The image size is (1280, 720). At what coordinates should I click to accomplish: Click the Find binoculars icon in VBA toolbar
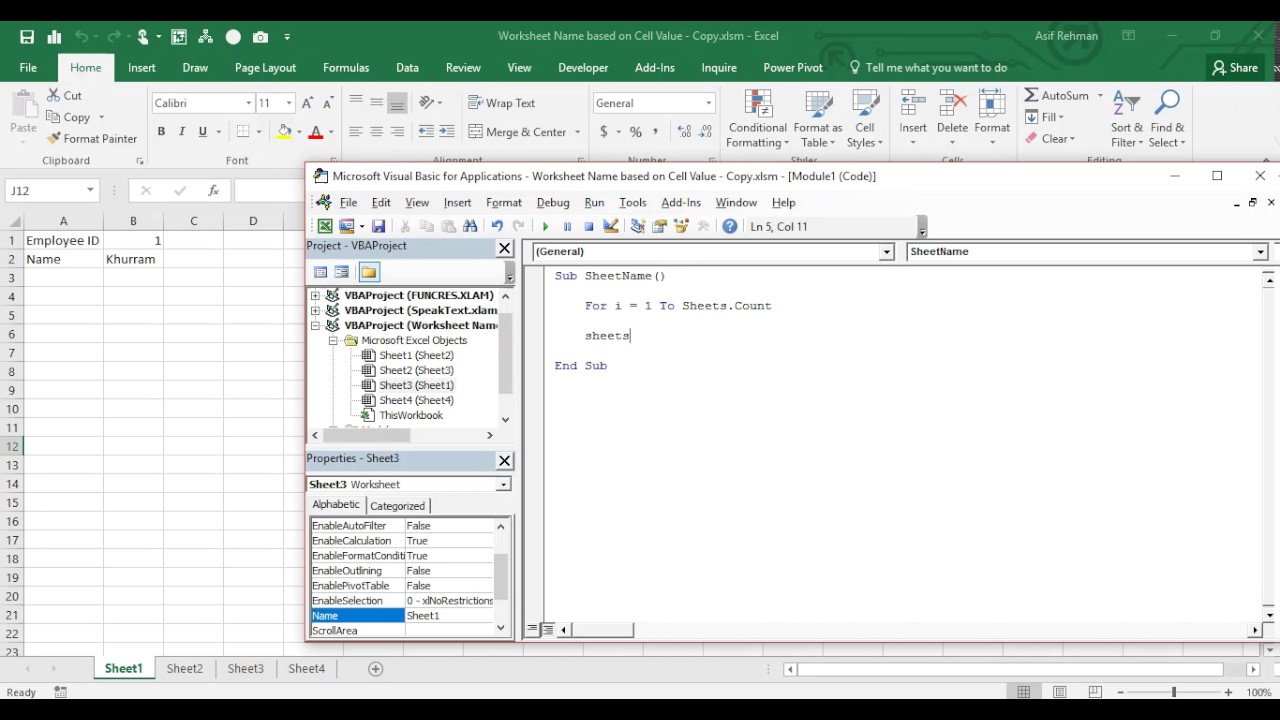[x=470, y=227]
